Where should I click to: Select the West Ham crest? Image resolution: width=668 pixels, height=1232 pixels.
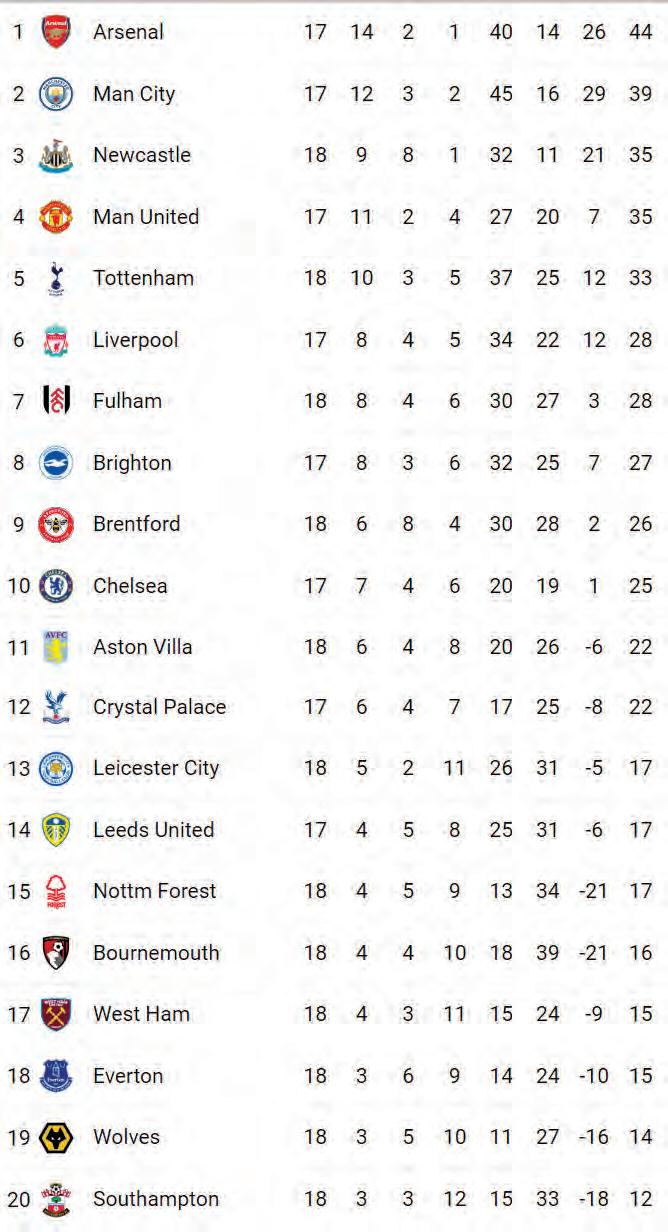56,1015
